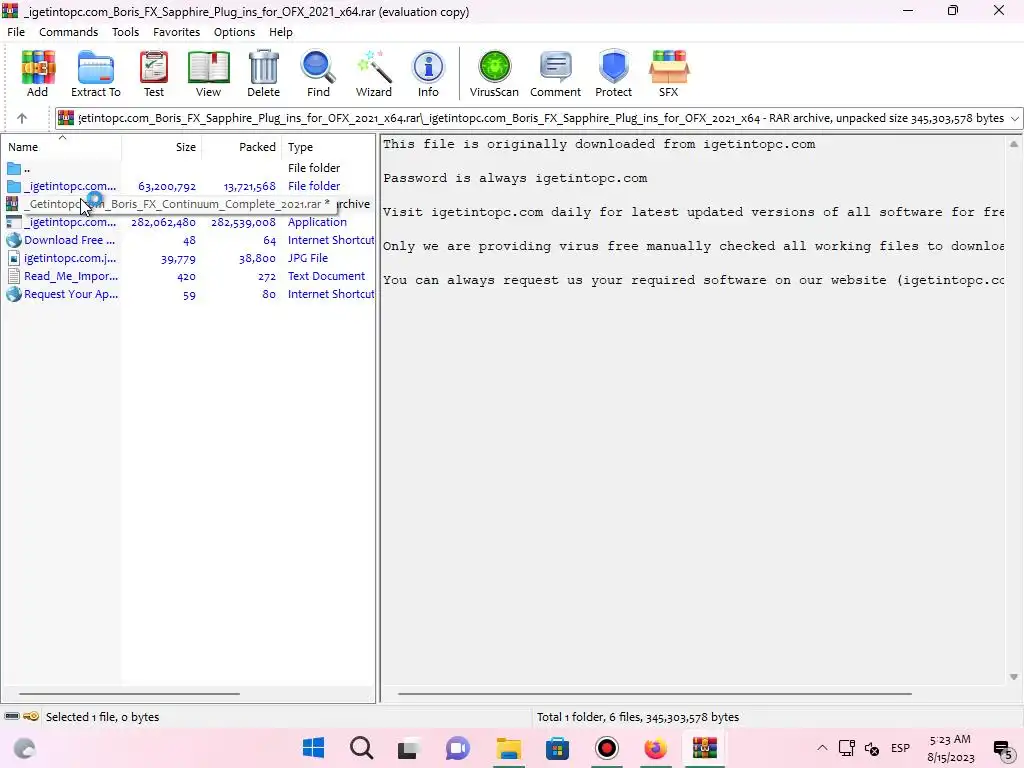Sort by Packed column header
Viewport: 1024px width, 768px height.
241,147
